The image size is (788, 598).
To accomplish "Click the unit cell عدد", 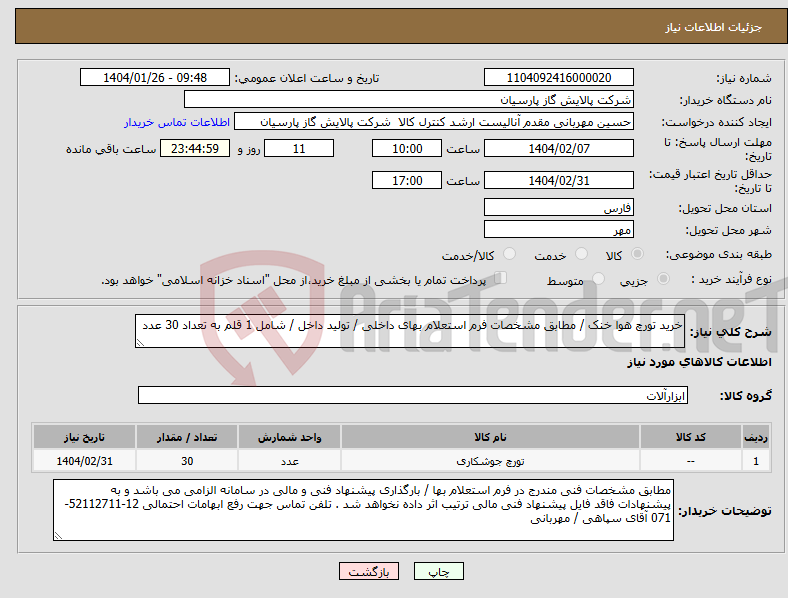I will pos(289,461).
